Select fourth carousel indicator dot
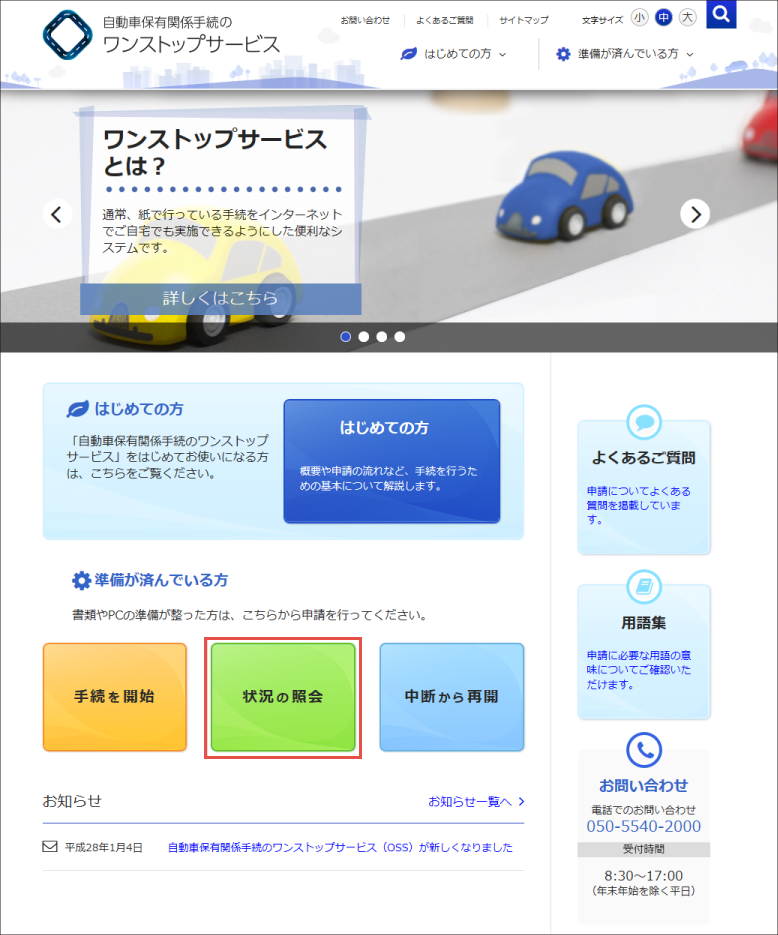778x935 pixels. click(x=400, y=337)
